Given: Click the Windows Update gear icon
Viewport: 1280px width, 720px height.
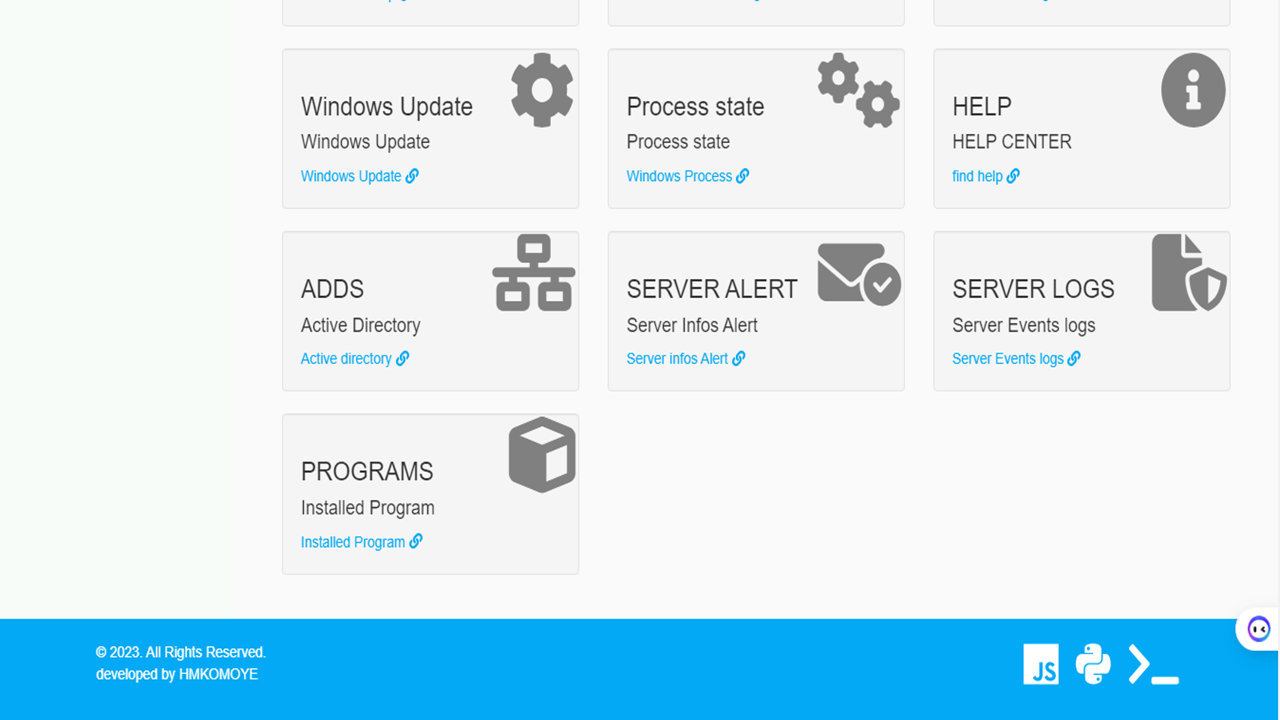Looking at the screenshot, I should click(542, 90).
